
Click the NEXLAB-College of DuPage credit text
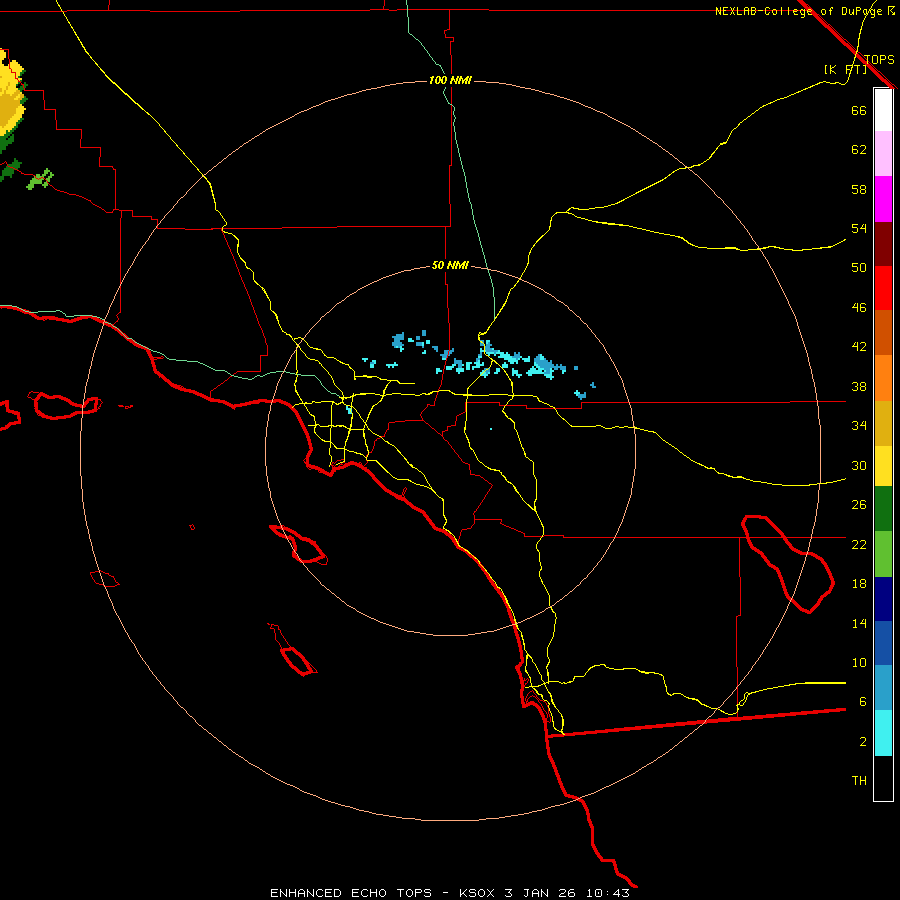(800, 11)
